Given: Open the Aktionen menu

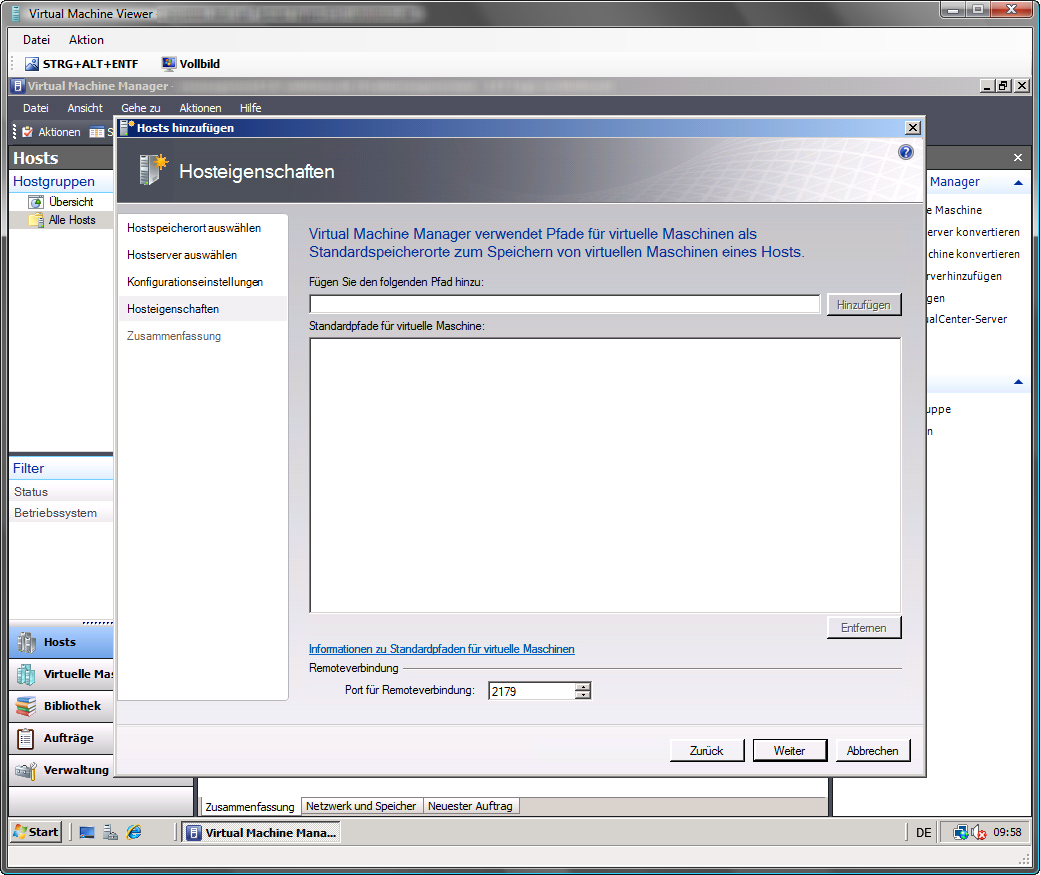Looking at the screenshot, I should pos(200,108).
